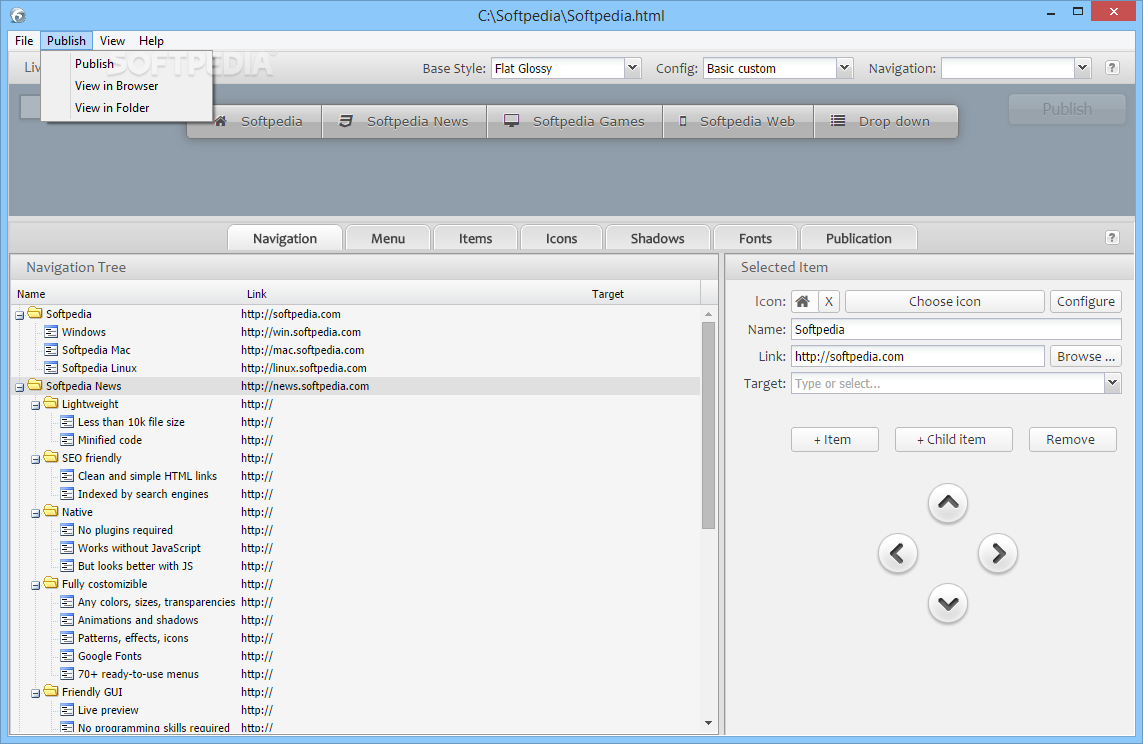Click the home icon on Softpedia preview button

tap(221, 121)
